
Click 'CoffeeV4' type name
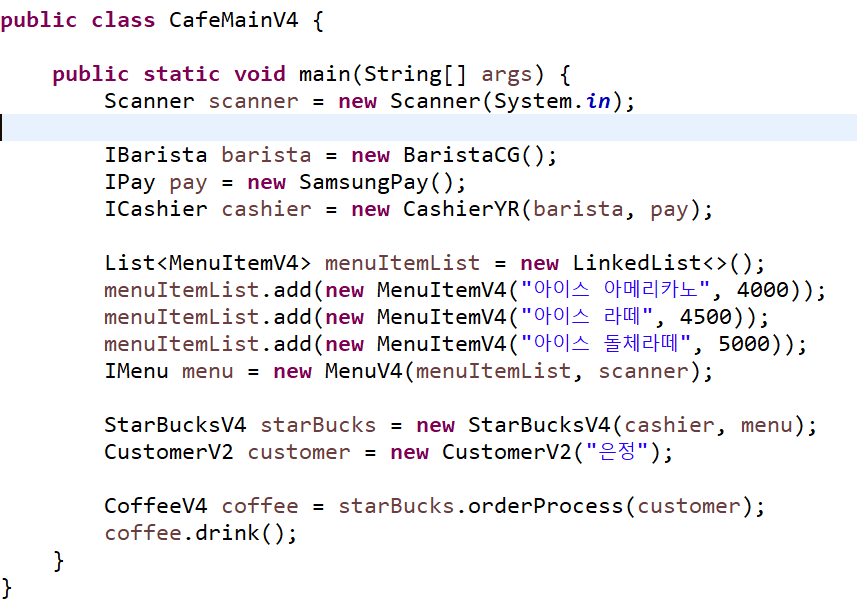point(156,507)
